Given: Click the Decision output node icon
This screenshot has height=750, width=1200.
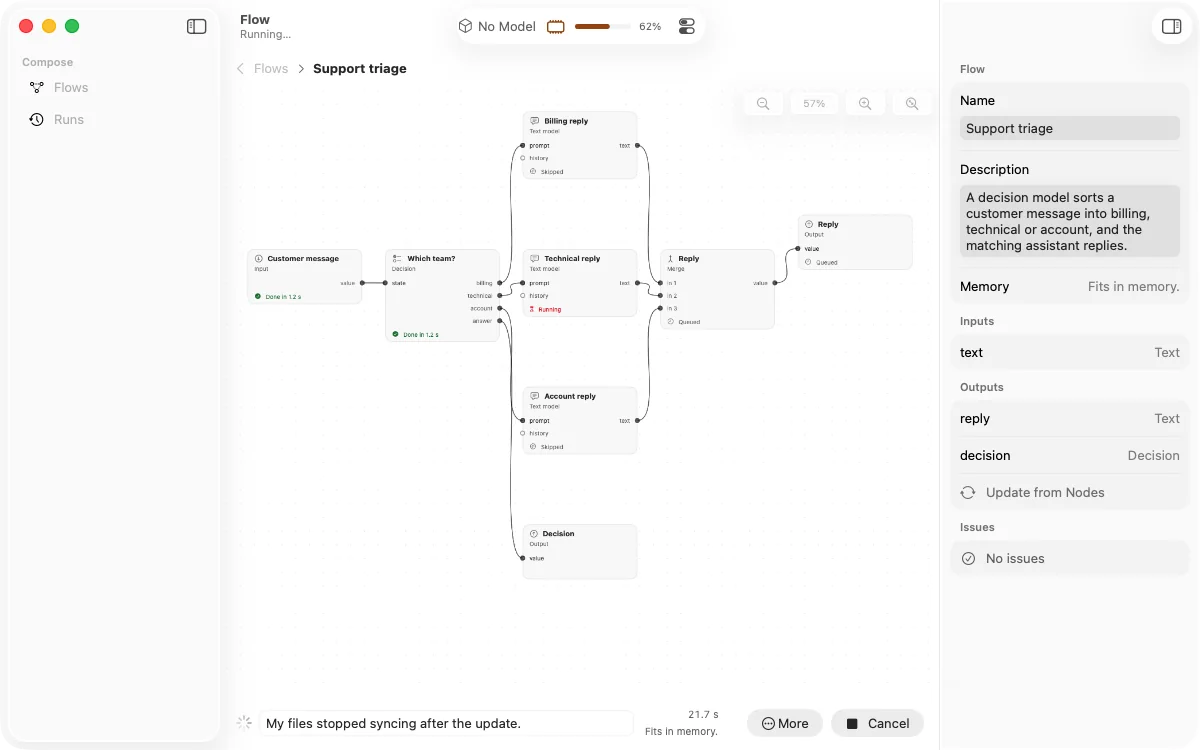Looking at the screenshot, I should (534, 534).
